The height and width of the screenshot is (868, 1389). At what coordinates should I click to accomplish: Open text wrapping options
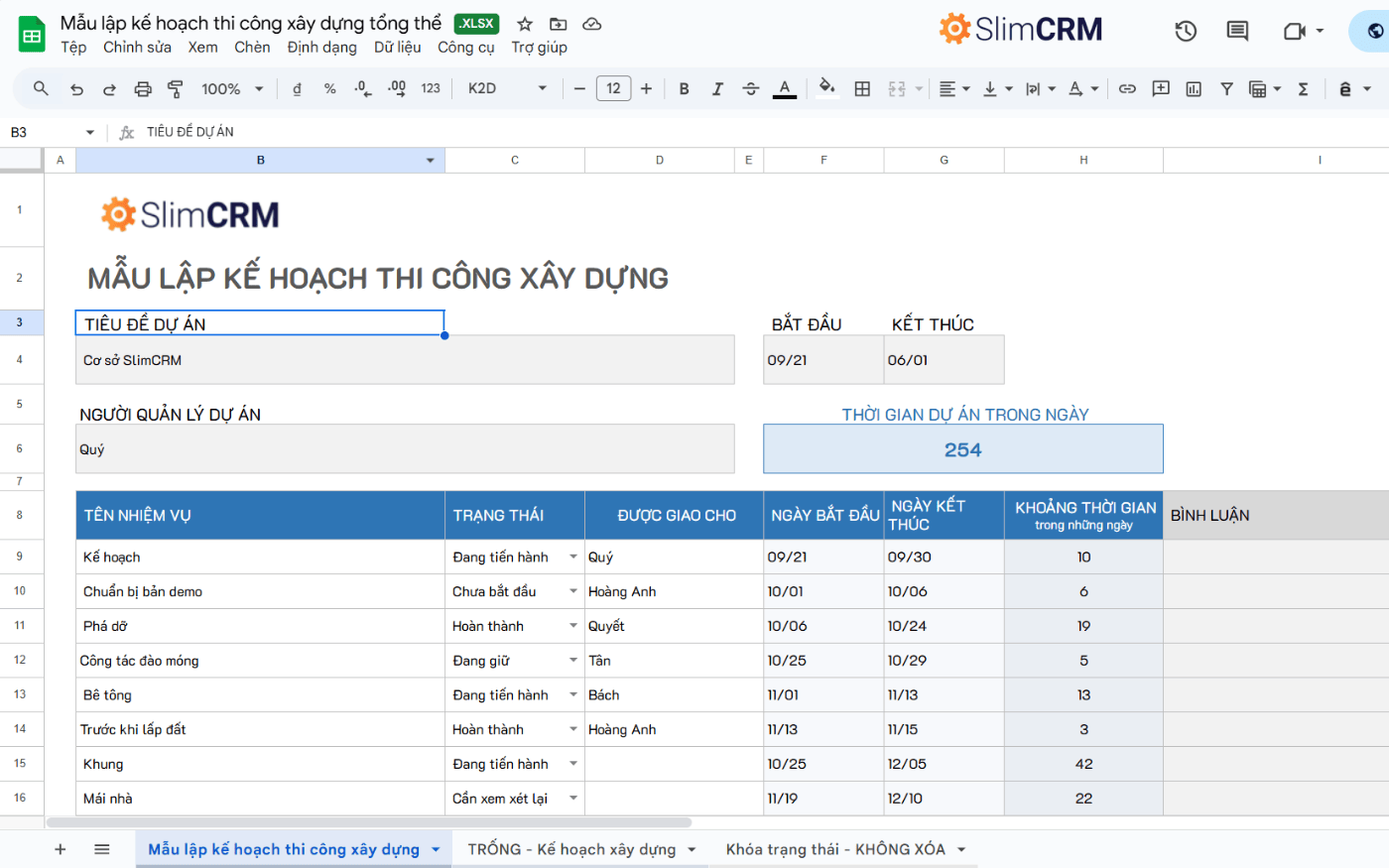[x=1040, y=89]
